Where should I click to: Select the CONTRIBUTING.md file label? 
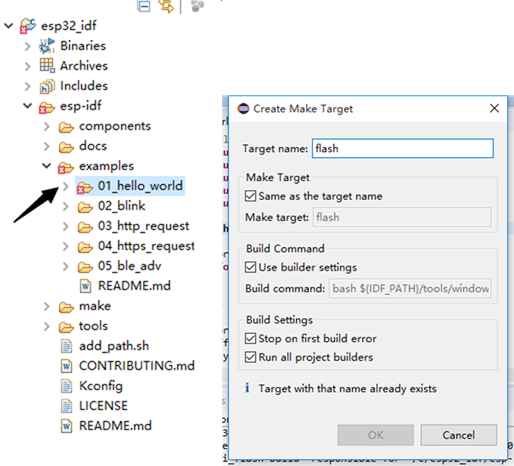tap(137, 366)
